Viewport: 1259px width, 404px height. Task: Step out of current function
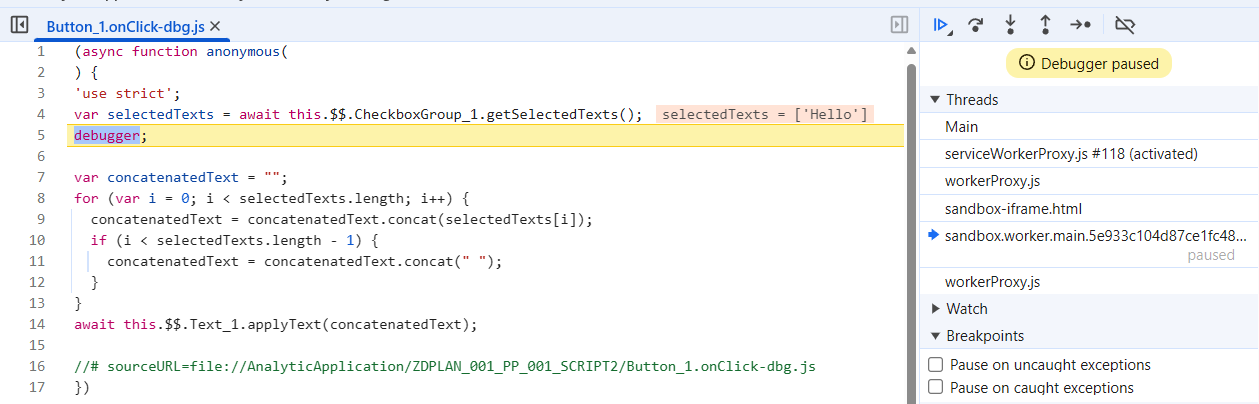(x=1045, y=25)
